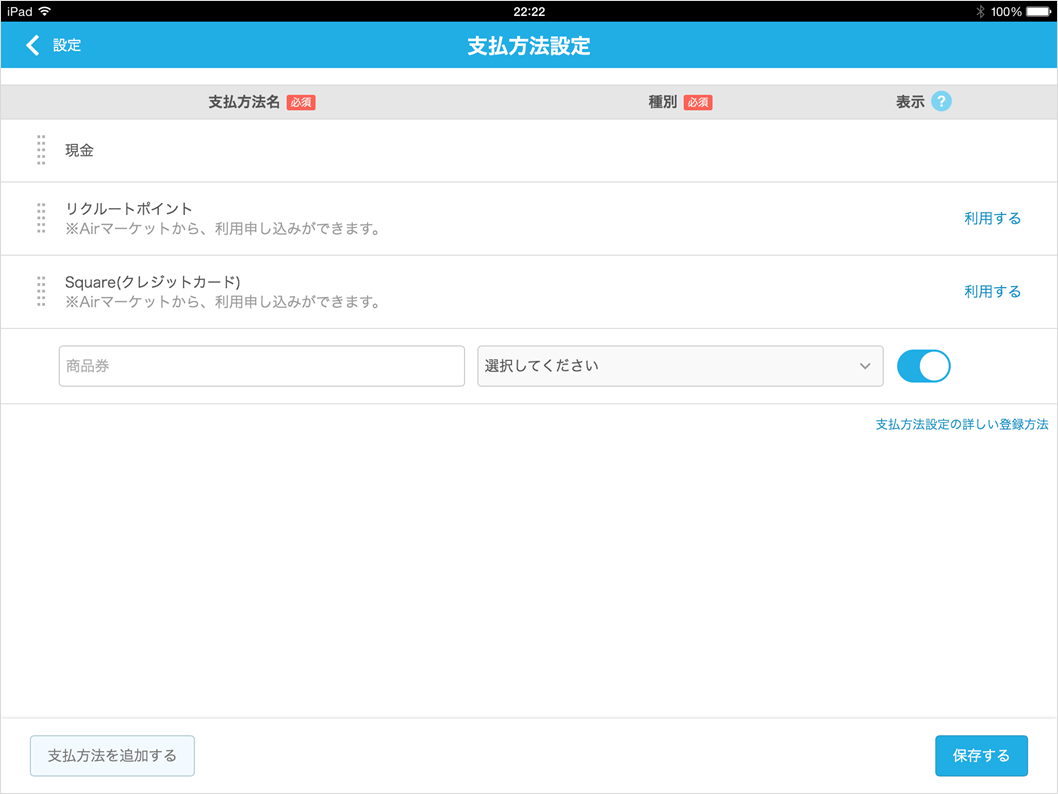Click the 種別 column header
The height and width of the screenshot is (794, 1058).
(x=663, y=102)
